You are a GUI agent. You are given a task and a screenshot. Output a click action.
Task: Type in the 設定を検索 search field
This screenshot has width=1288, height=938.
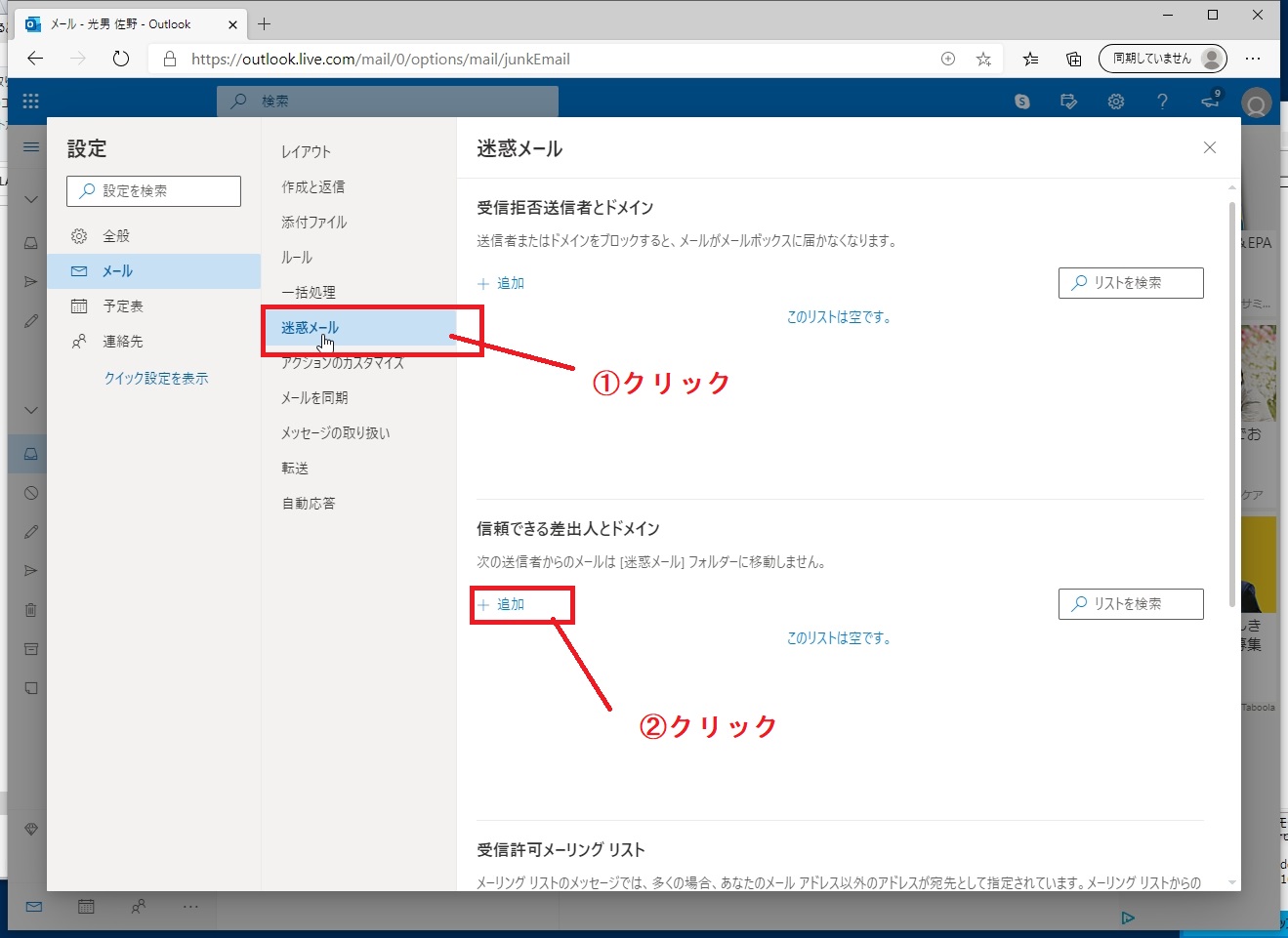click(153, 190)
